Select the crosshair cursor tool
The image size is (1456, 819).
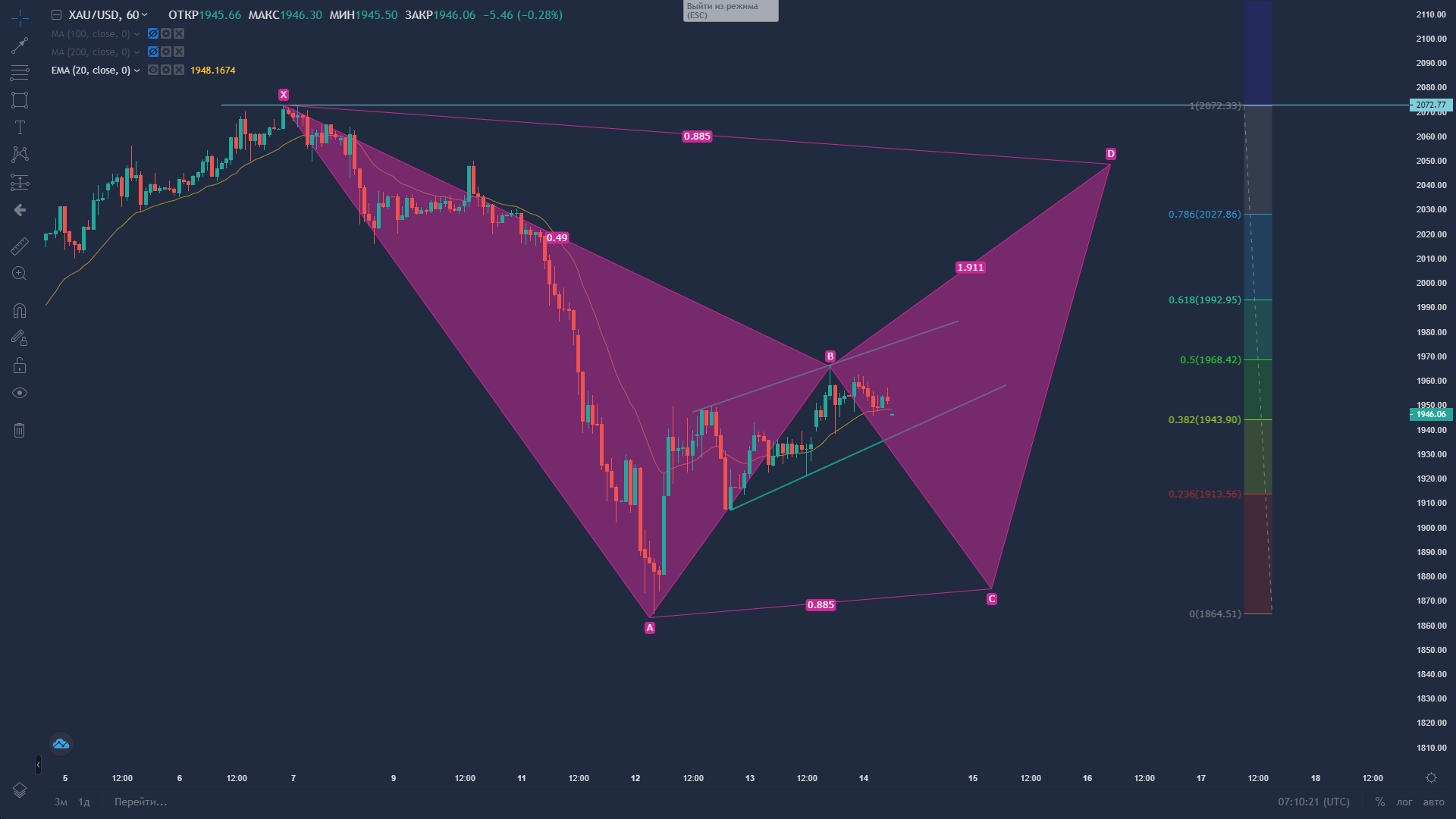20,18
